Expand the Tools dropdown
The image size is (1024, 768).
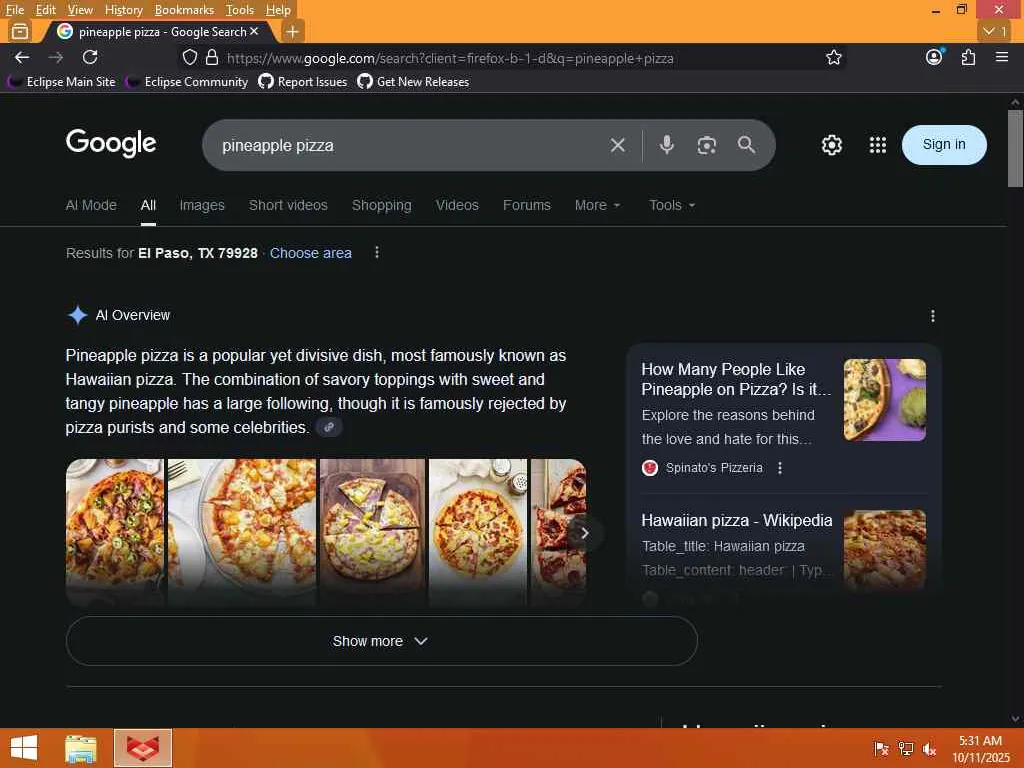(672, 205)
